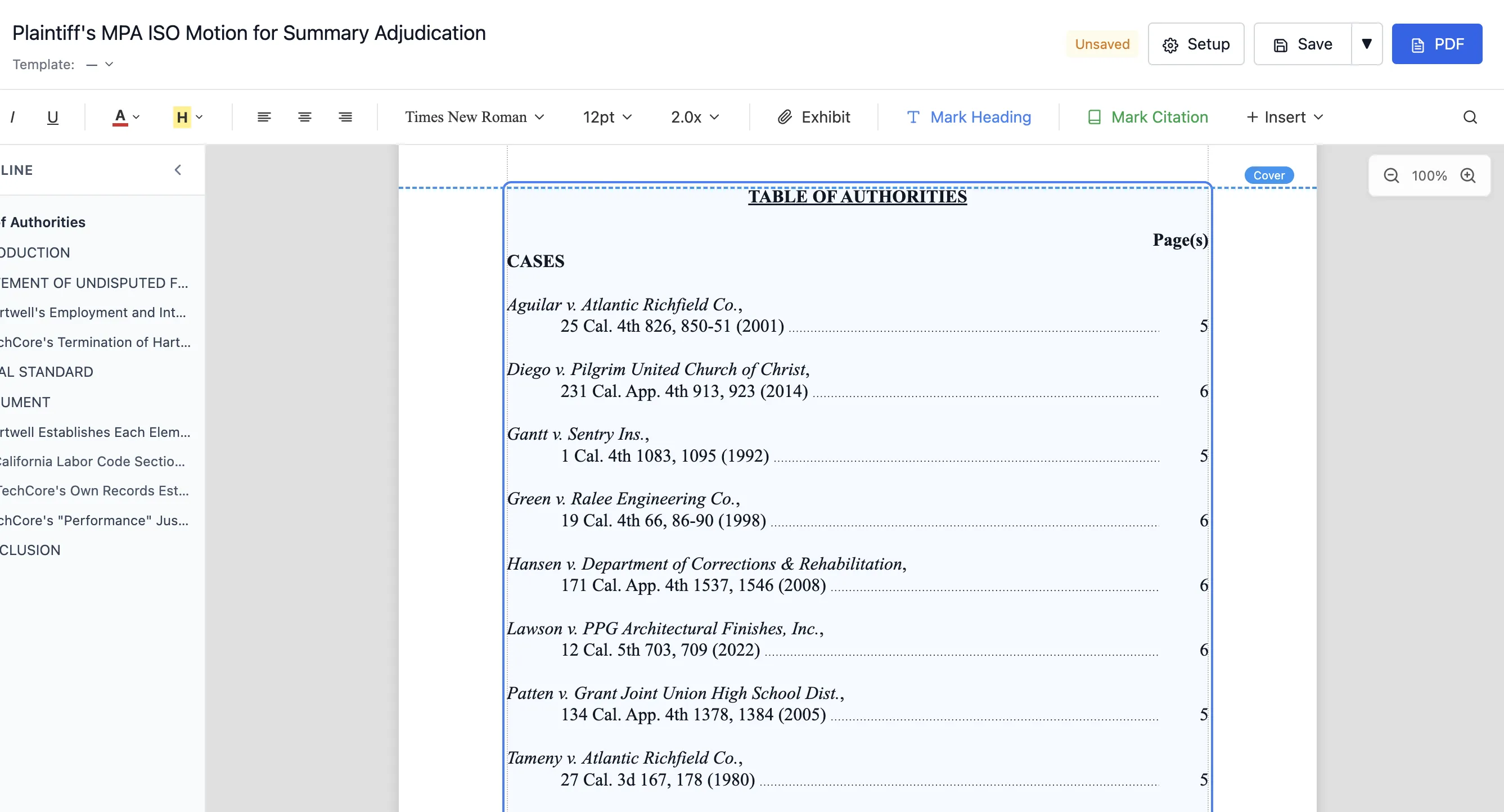Align text left

264,118
